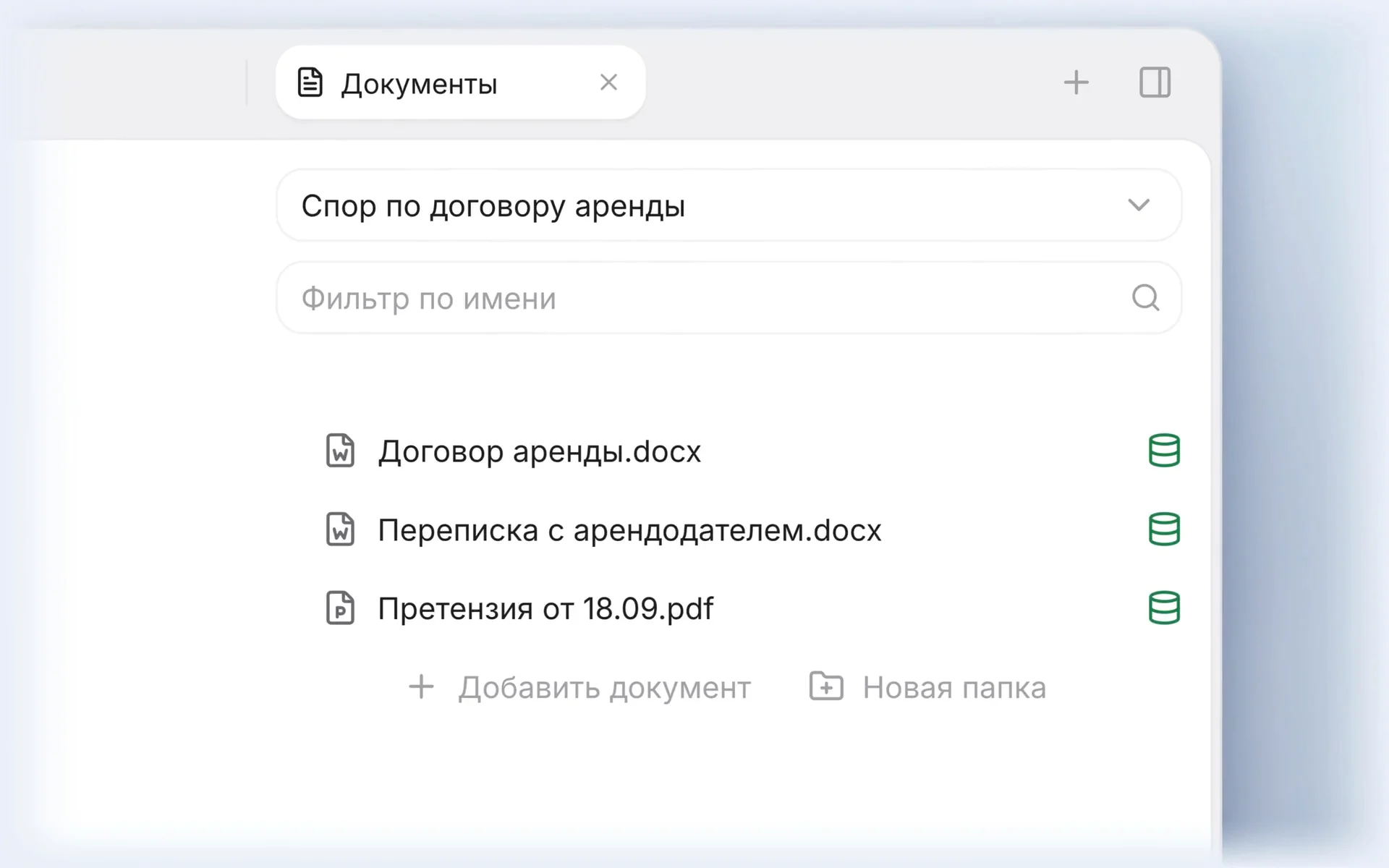Close the Документы tab

(x=608, y=82)
